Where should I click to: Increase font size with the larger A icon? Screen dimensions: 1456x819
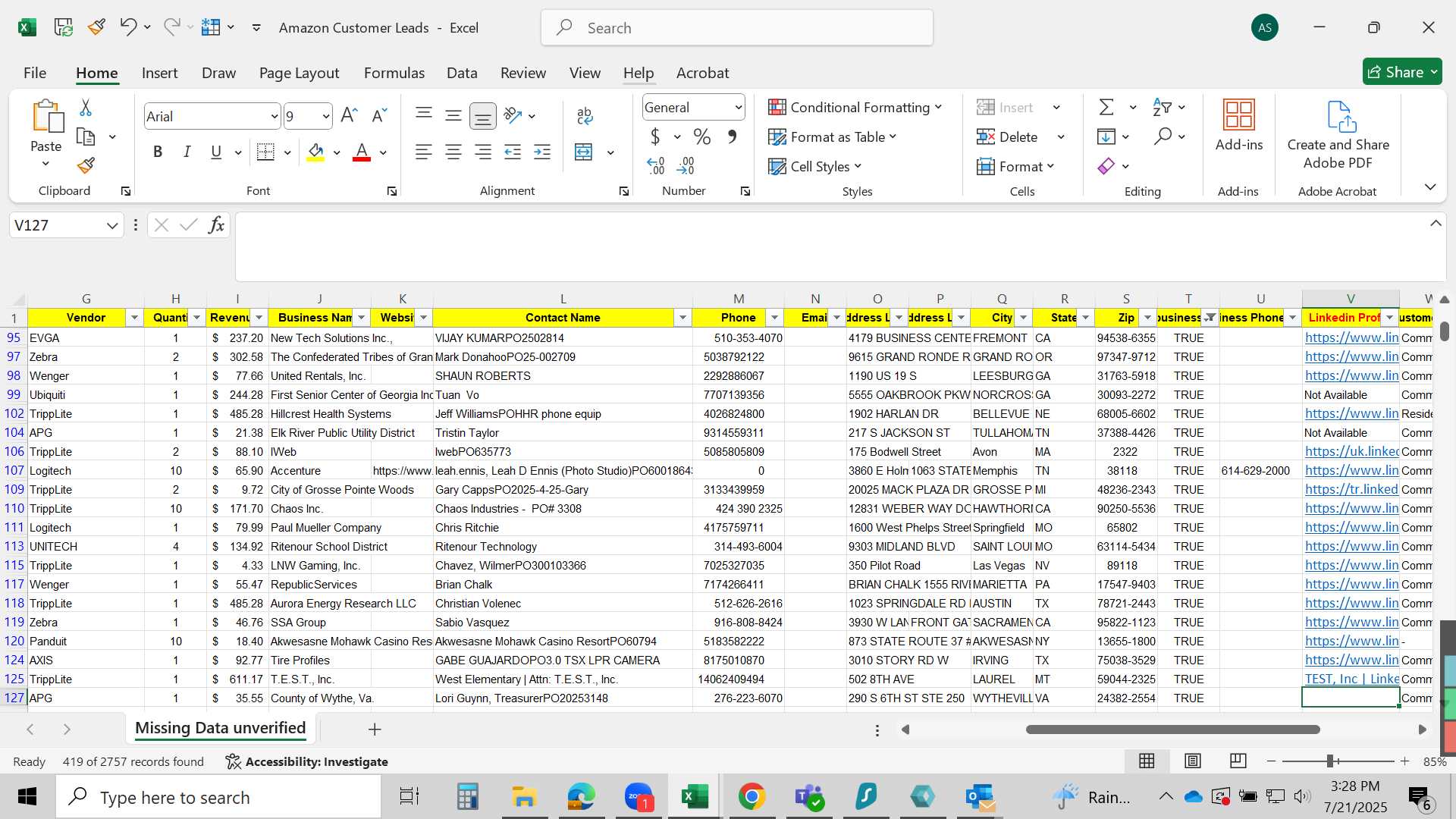(x=349, y=115)
